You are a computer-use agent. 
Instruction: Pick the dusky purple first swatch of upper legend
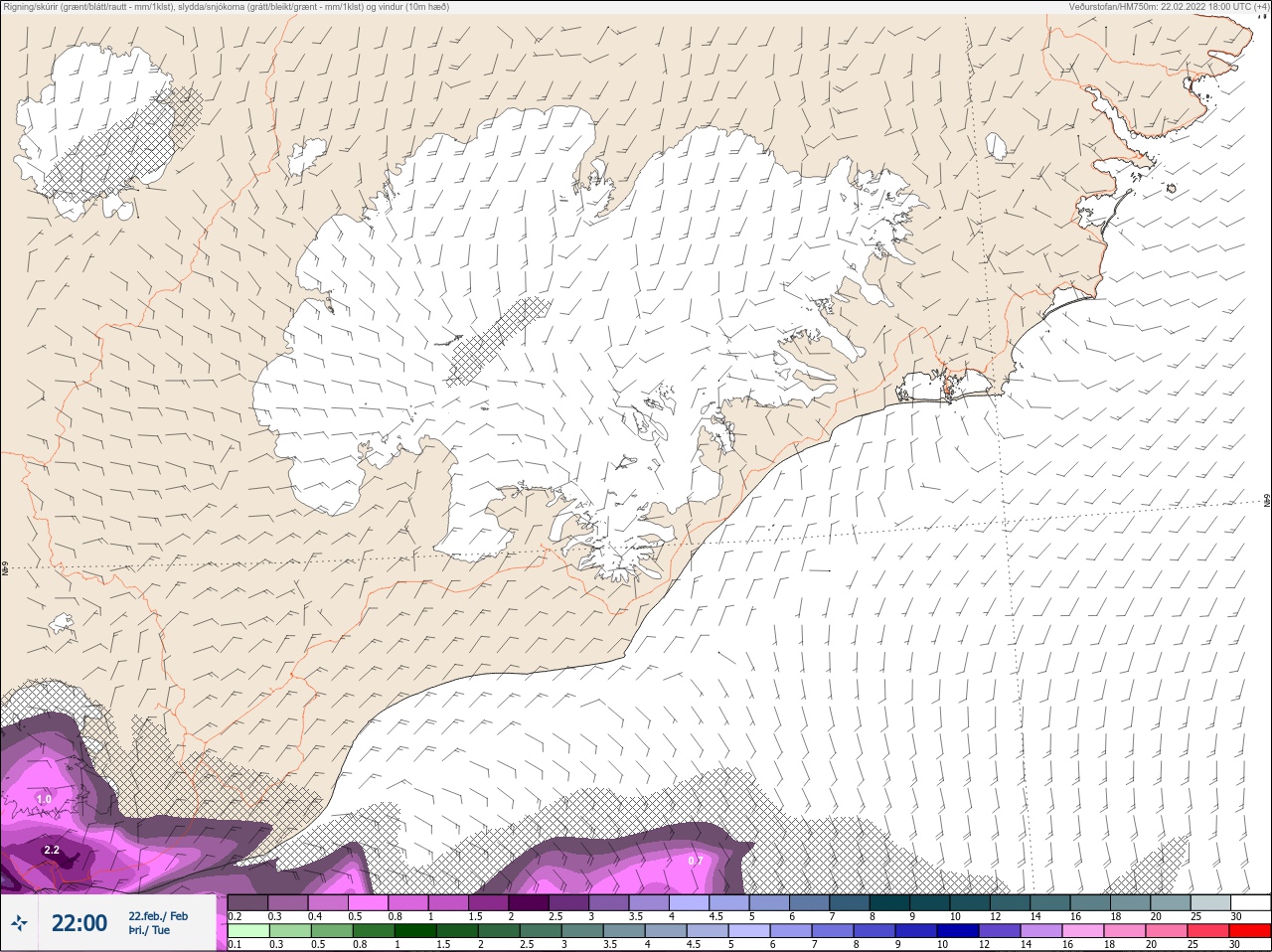coord(248,903)
